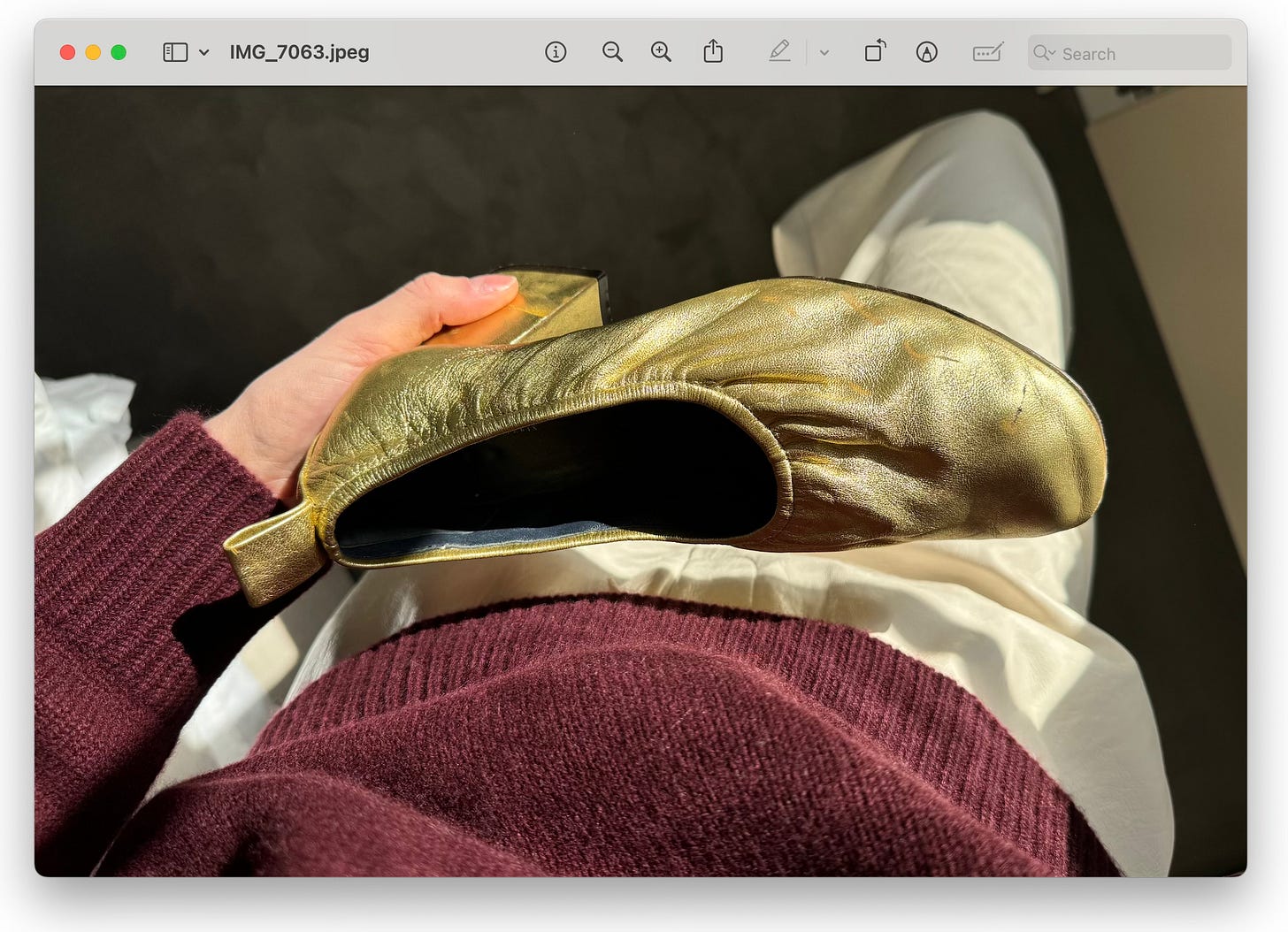Minimize the Preview window

[x=93, y=52]
